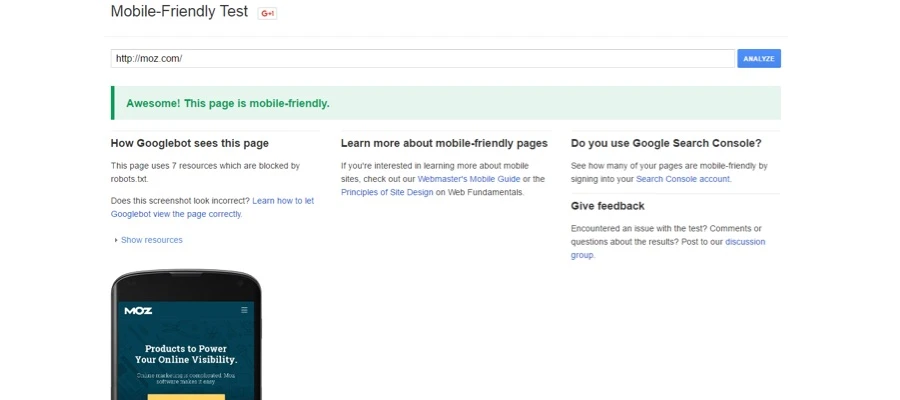Click the Mobile-Friendly Test page title
The height and width of the screenshot is (400, 900).
[x=179, y=12]
